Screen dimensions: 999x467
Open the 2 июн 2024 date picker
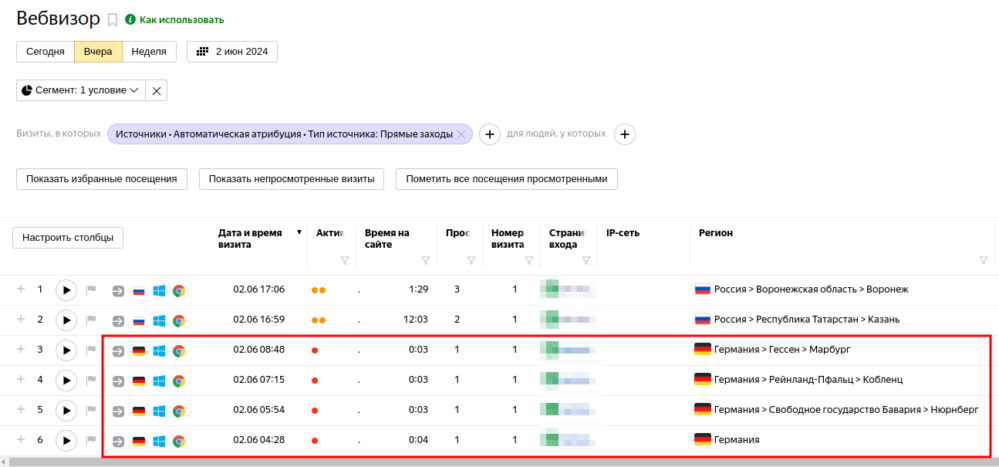(x=232, y=52)
